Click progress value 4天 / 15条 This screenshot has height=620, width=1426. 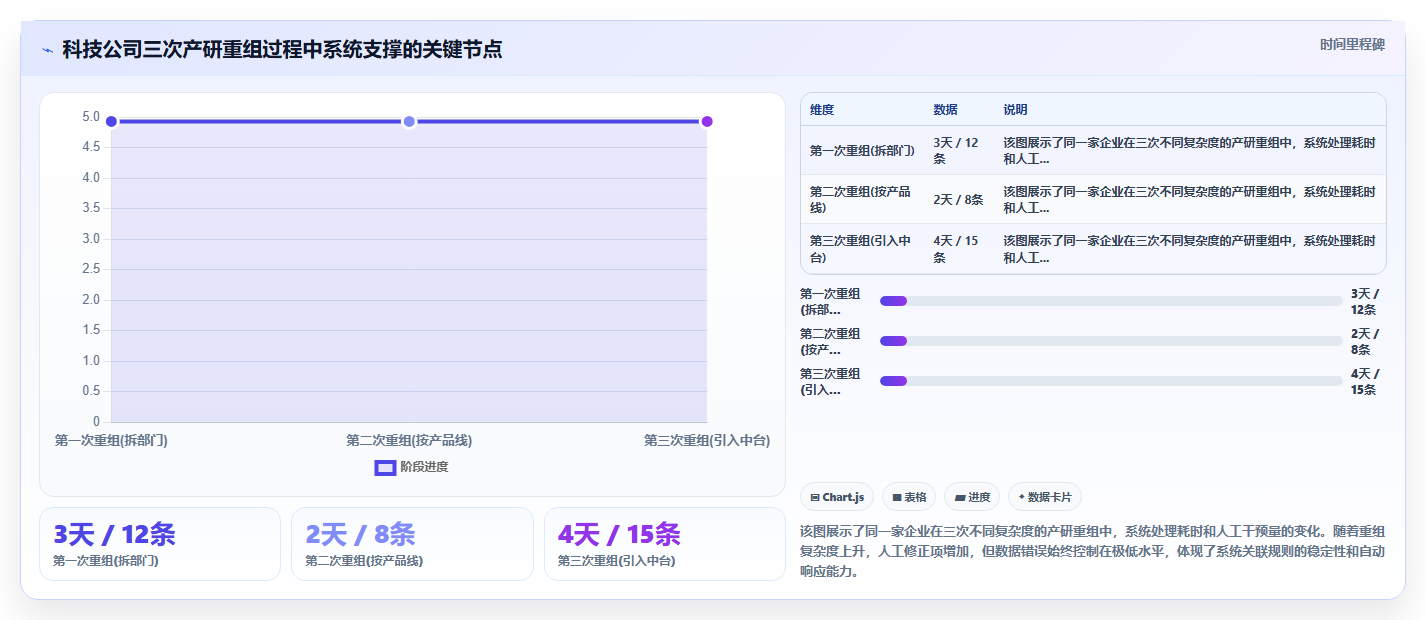tap(1366, 381)
